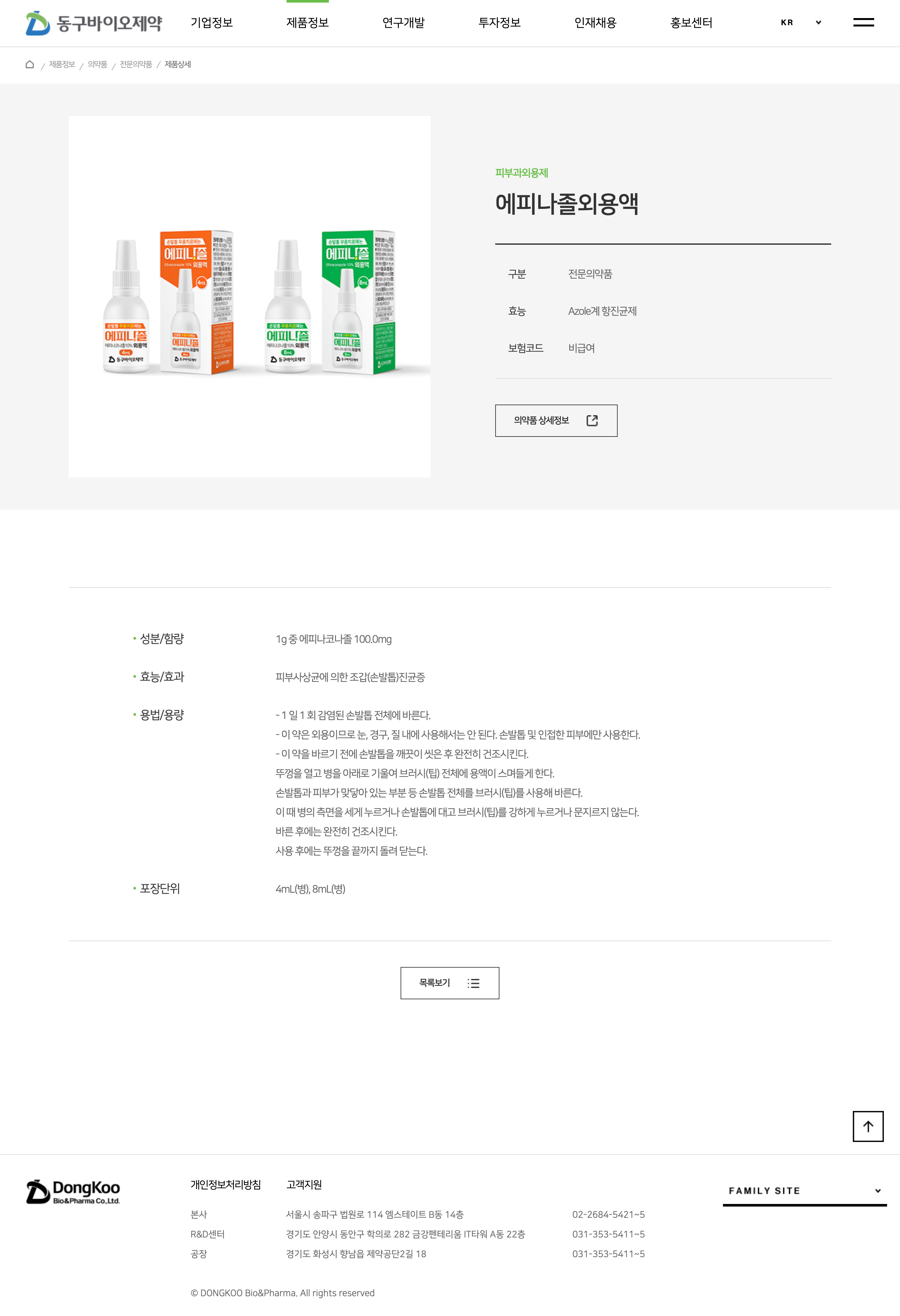
Task: Click the scroll-to-top arrow button
Action: 868,1126
